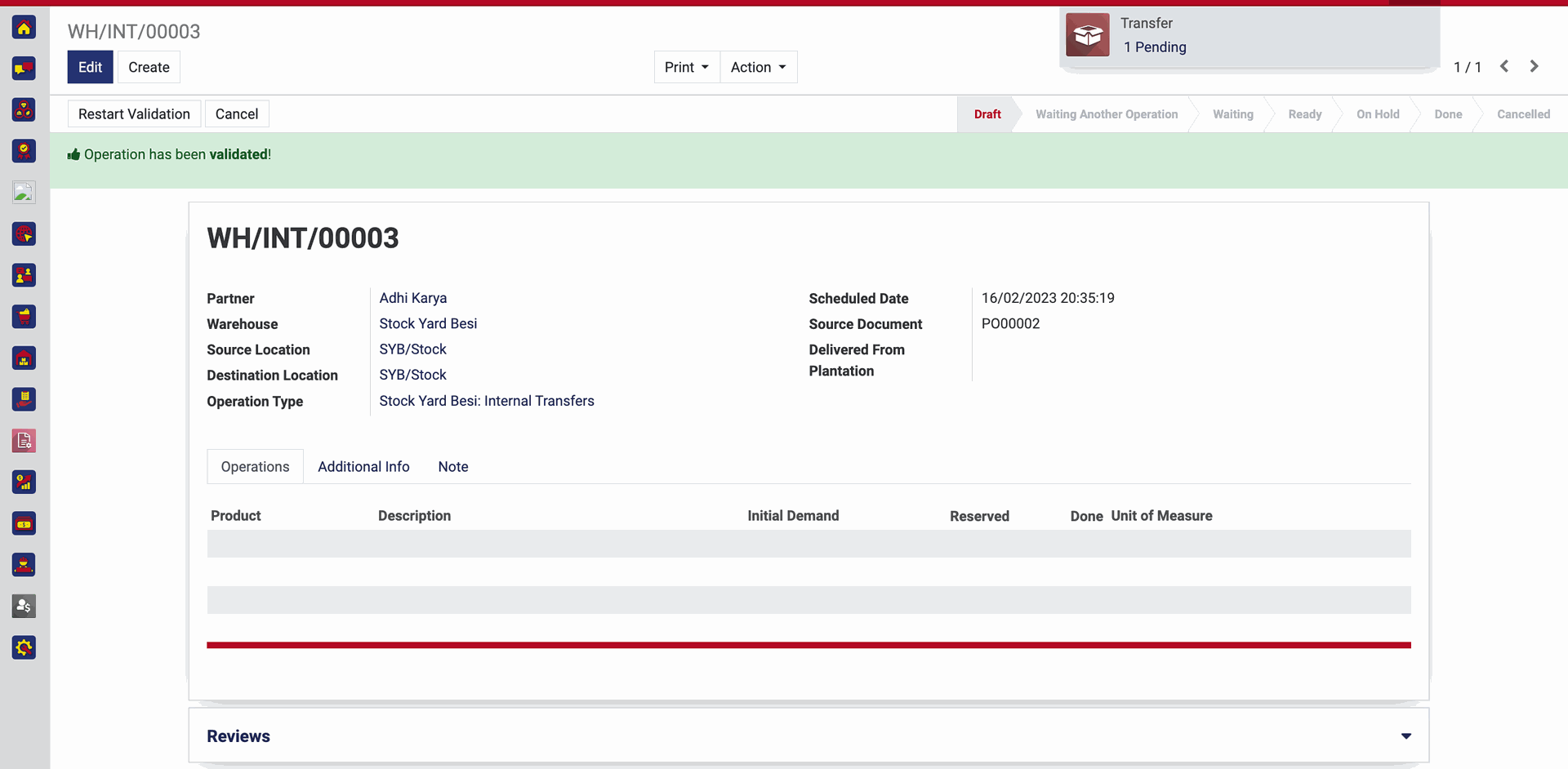Switch to the Note tab
1568x769 pixels.
point(452,467)
